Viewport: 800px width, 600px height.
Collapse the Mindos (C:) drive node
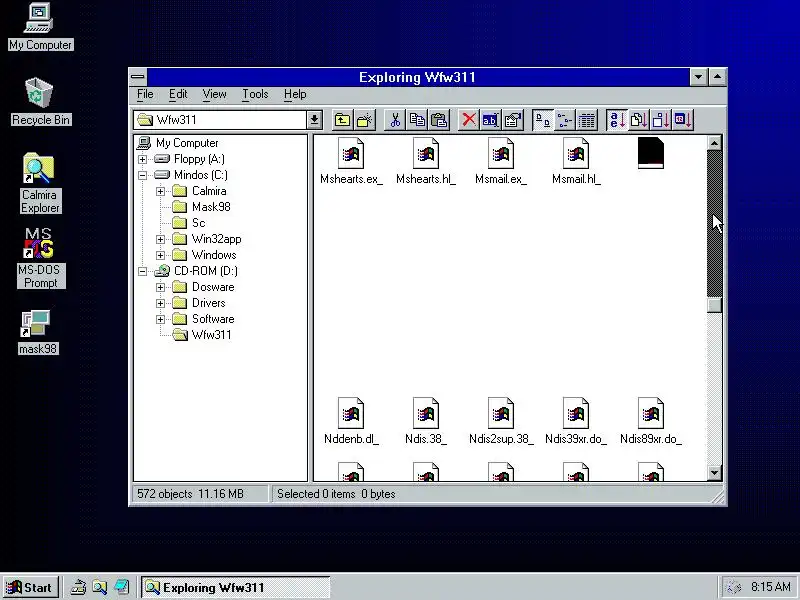point(142,175)
